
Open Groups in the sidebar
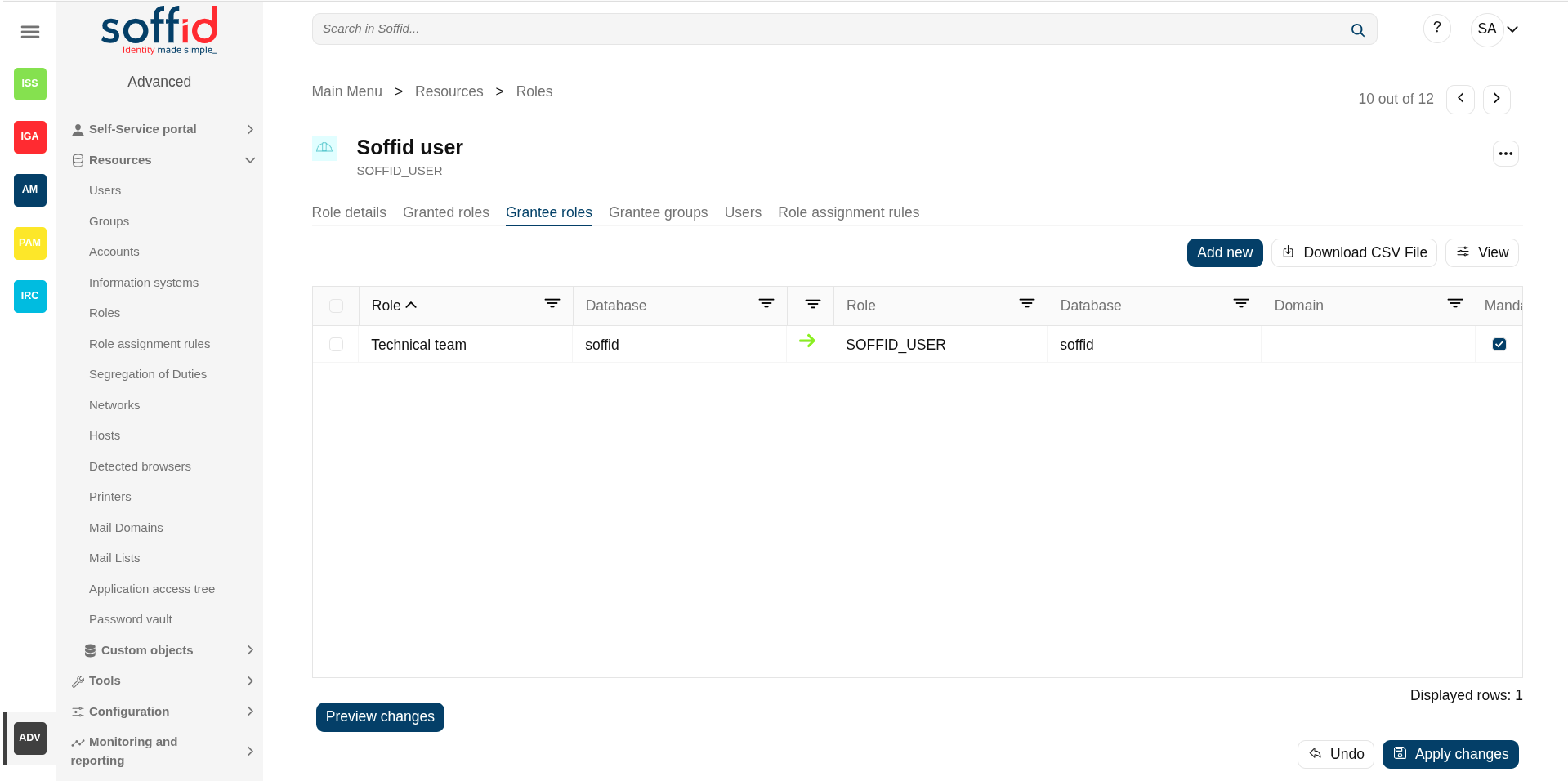point(109,221)
